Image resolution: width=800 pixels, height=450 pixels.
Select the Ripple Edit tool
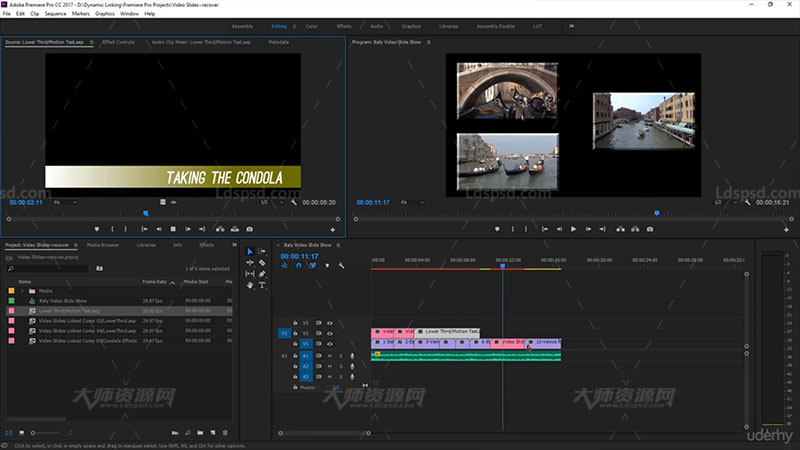[250, 263]
